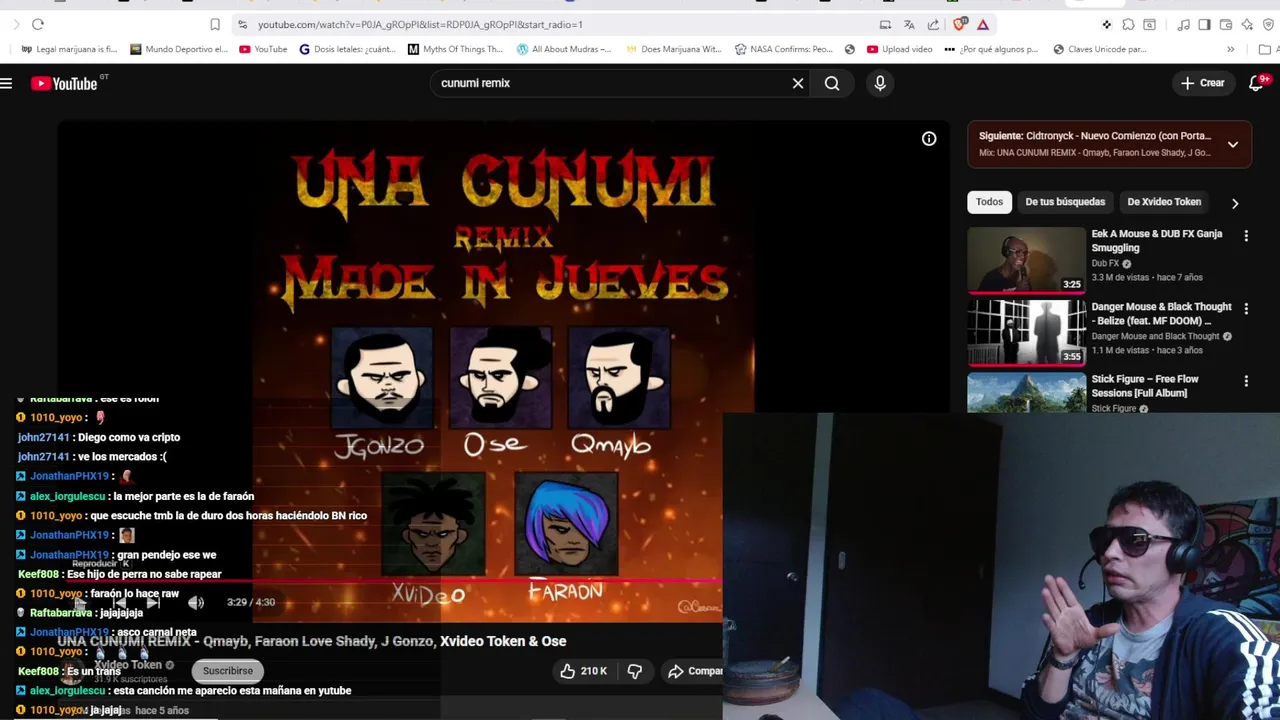Open side panel search tabs icon

1150,24
